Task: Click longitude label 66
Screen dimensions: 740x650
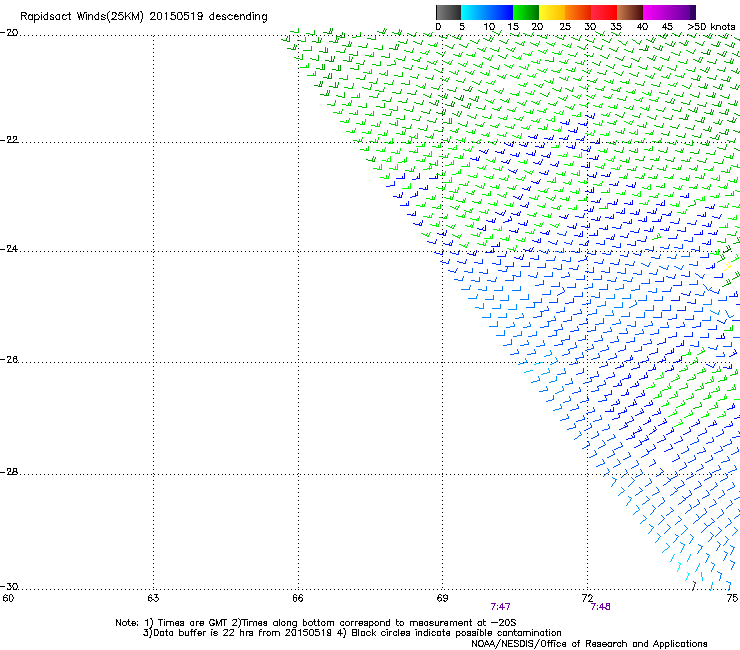Action: [x=298, y=599]
